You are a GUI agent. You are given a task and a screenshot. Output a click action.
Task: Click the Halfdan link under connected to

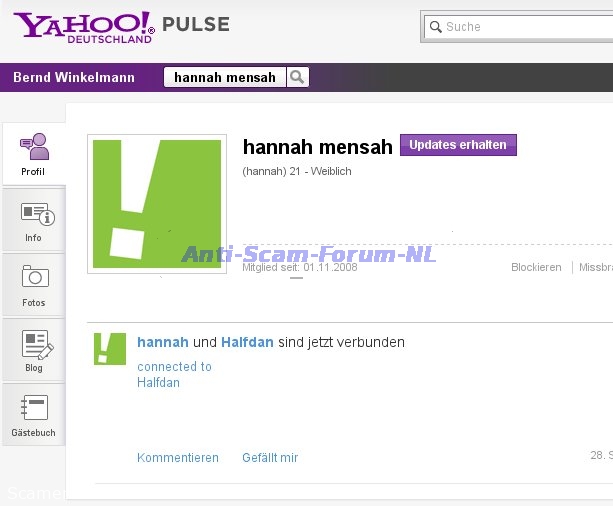pyautogui.click(x=158, y=383)
